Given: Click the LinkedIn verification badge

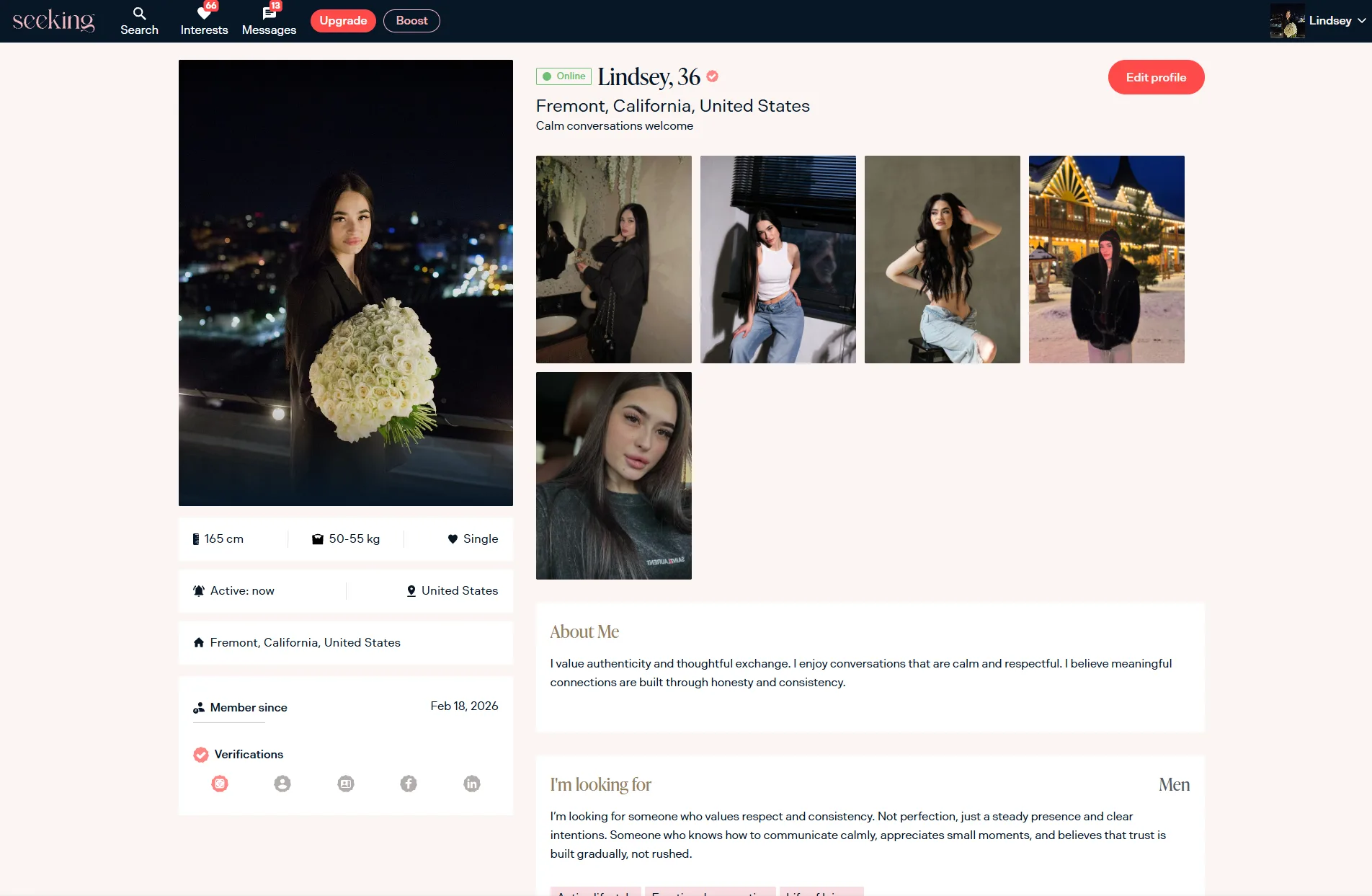Looking at the screenshot, I should 472,784.
